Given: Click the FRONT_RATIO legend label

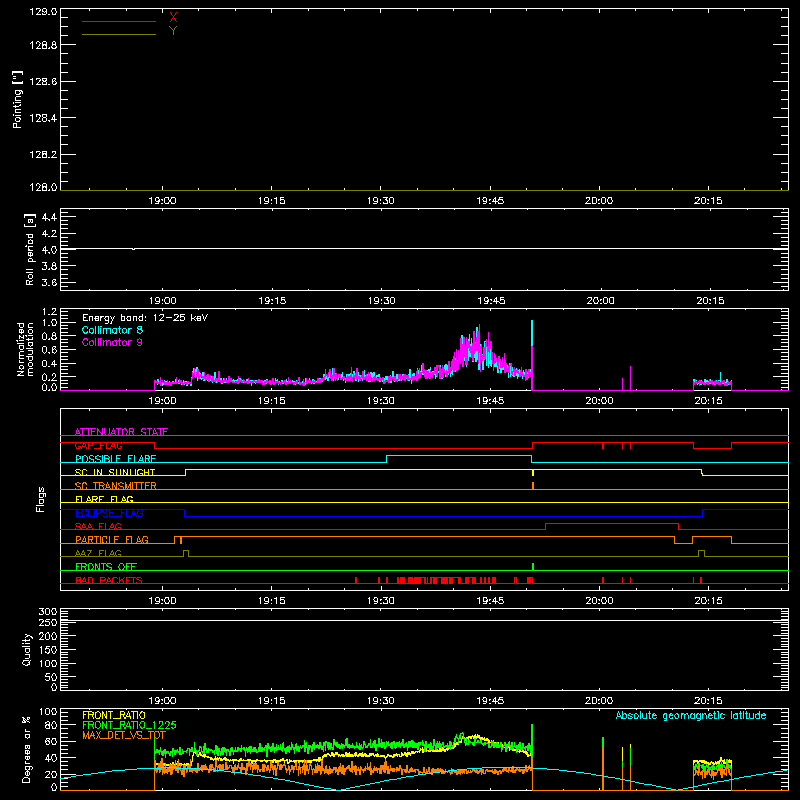Looking at the screenshot, I should 114,715.
